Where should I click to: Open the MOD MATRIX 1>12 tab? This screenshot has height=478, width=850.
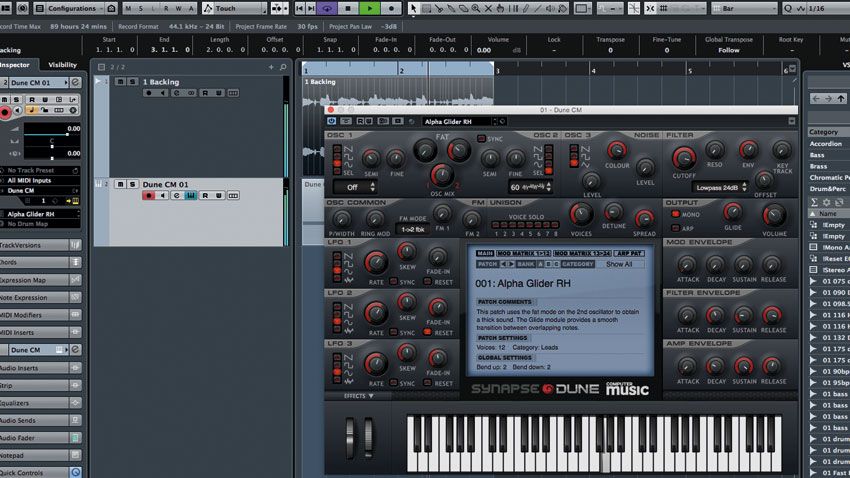pyautogui.click(x=525, y=254)
